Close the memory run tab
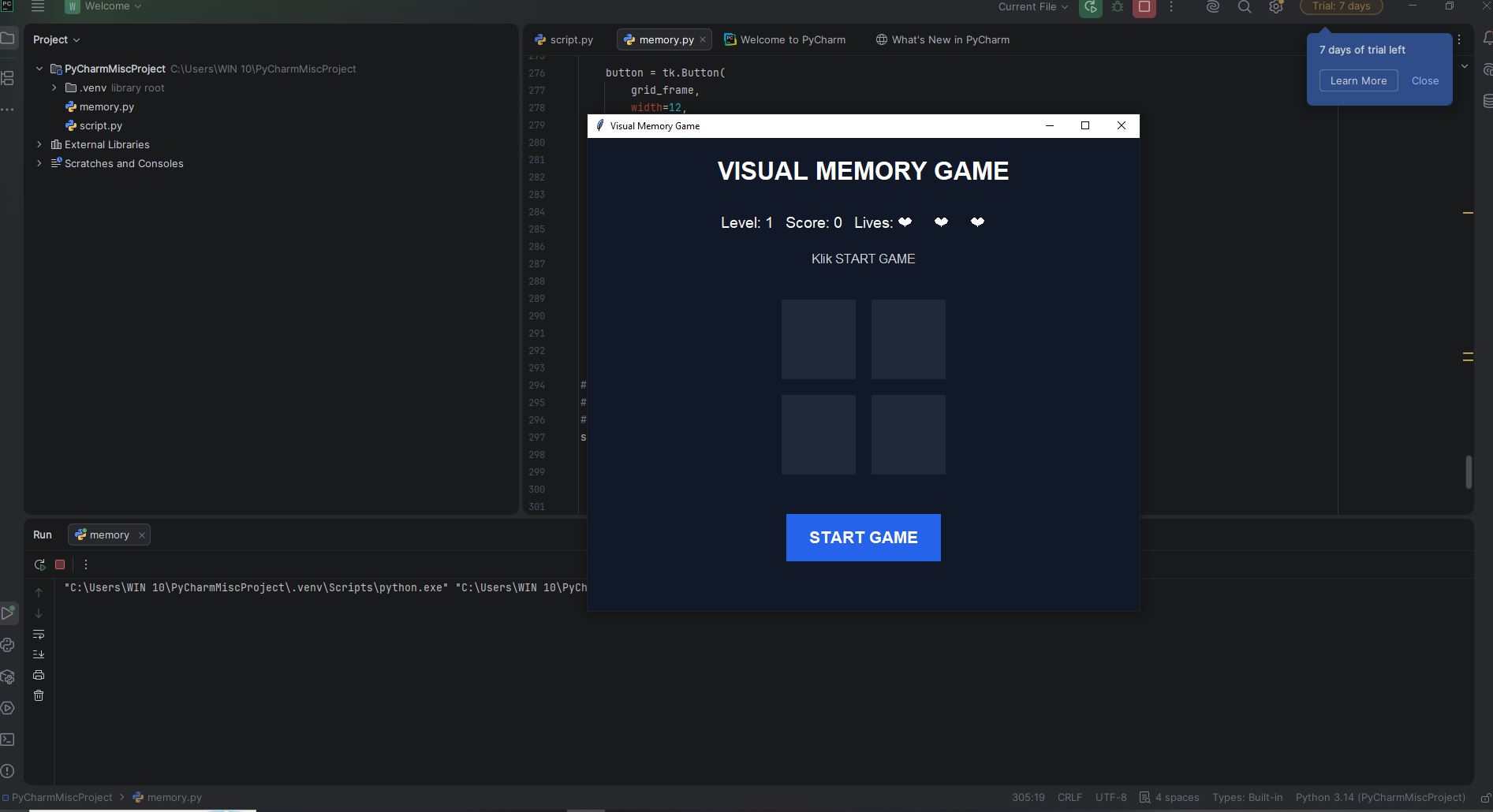This screenshot has height=812, width=1493. coord(142,535)
